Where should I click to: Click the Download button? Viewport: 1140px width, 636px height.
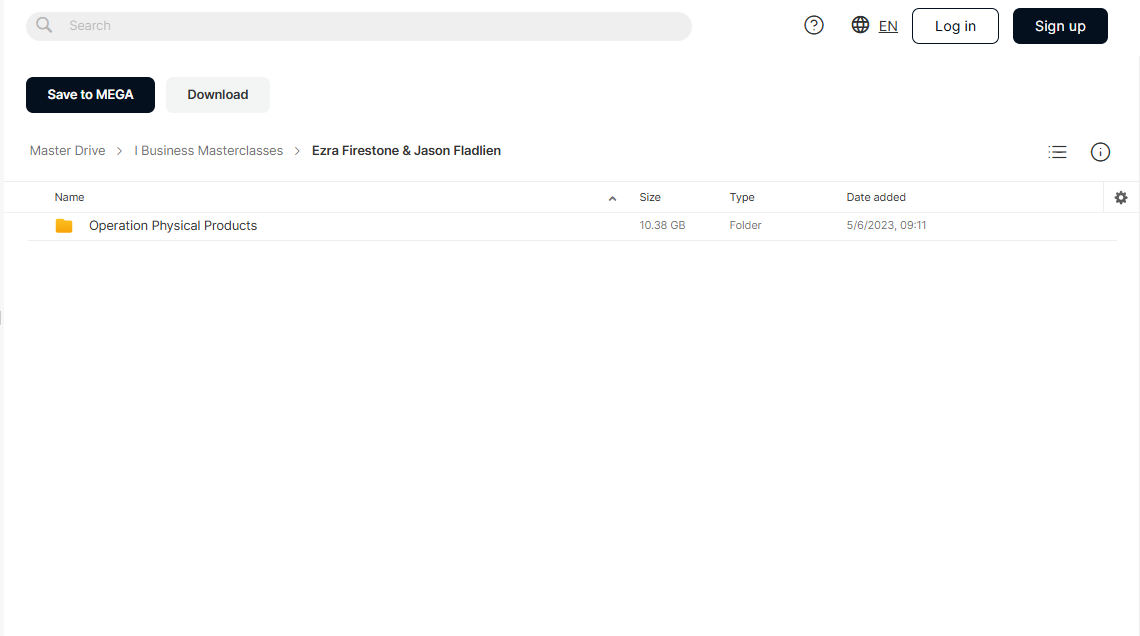tap(217, 94)
